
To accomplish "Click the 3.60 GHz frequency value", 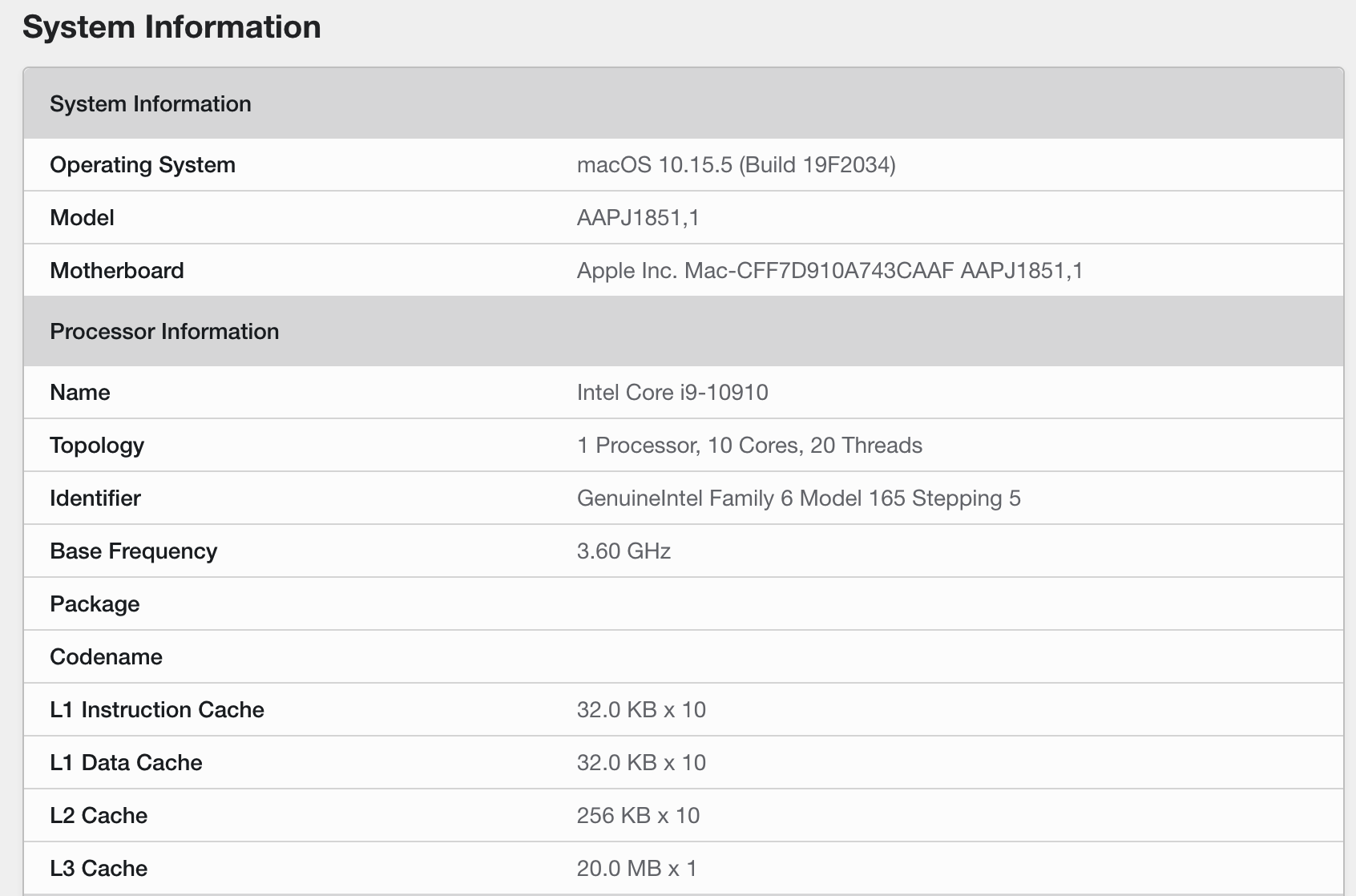I will [624, 551].
